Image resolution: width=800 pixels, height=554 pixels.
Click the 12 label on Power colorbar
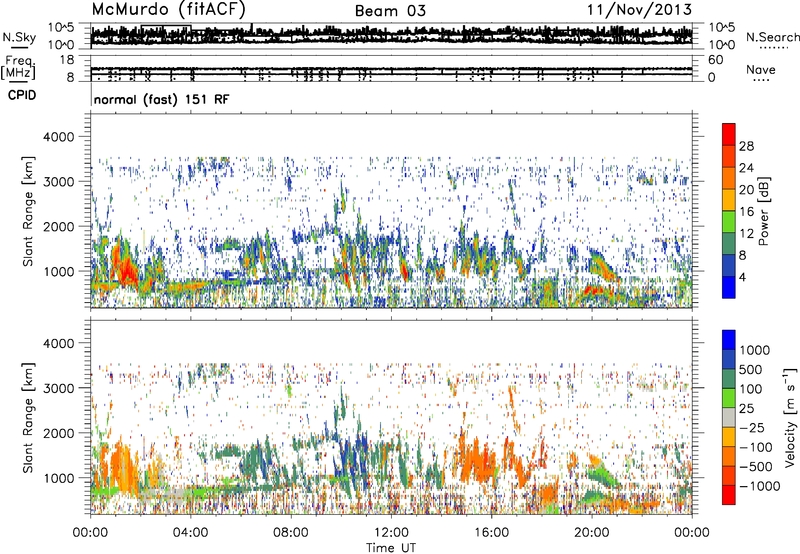[x=746, y=234]
